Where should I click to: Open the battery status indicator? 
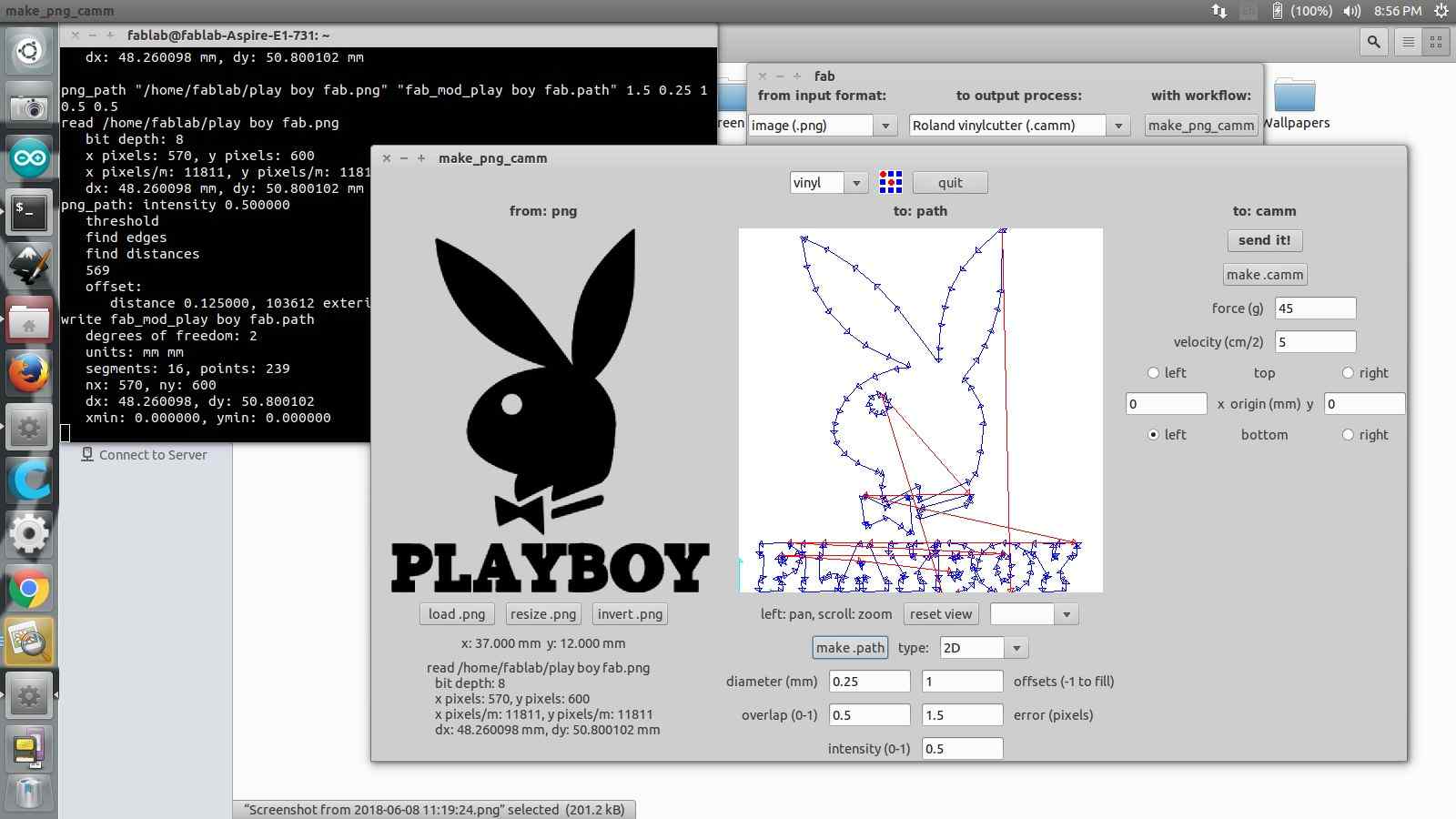coord(1301,11)
